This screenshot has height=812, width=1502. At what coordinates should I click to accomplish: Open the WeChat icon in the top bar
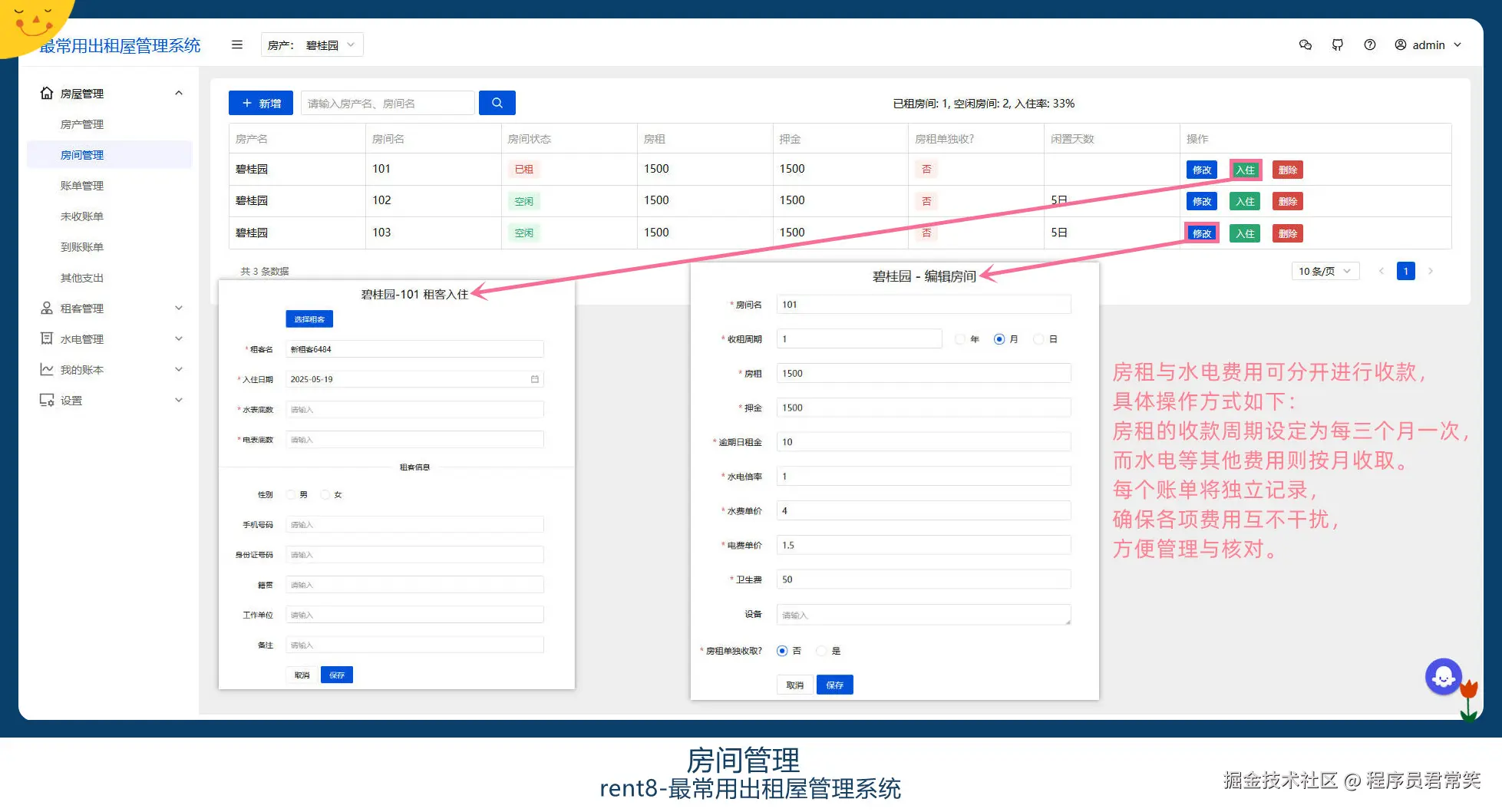(1305, 45)
